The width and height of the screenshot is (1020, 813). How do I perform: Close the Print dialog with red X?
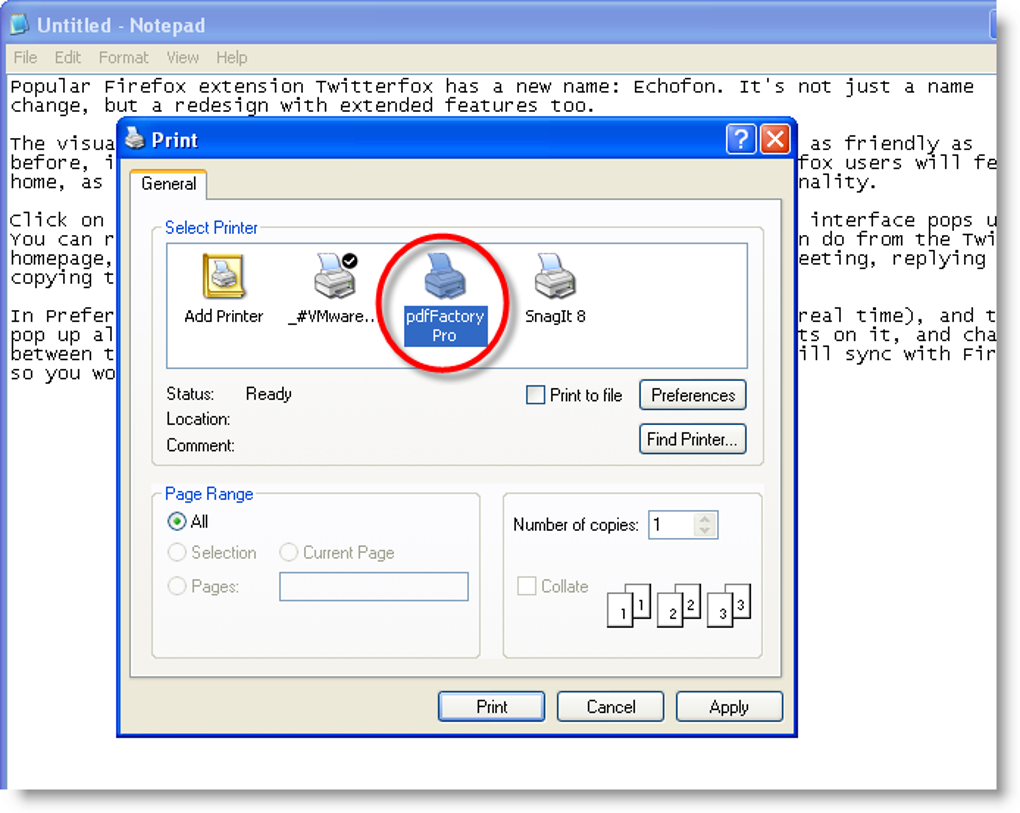tap(775, 139)
